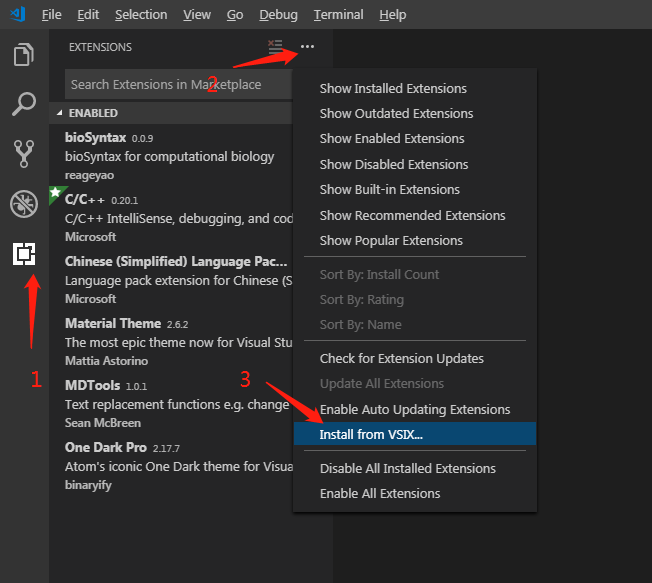Open the Go menu
652x583 pixels.
235,15
